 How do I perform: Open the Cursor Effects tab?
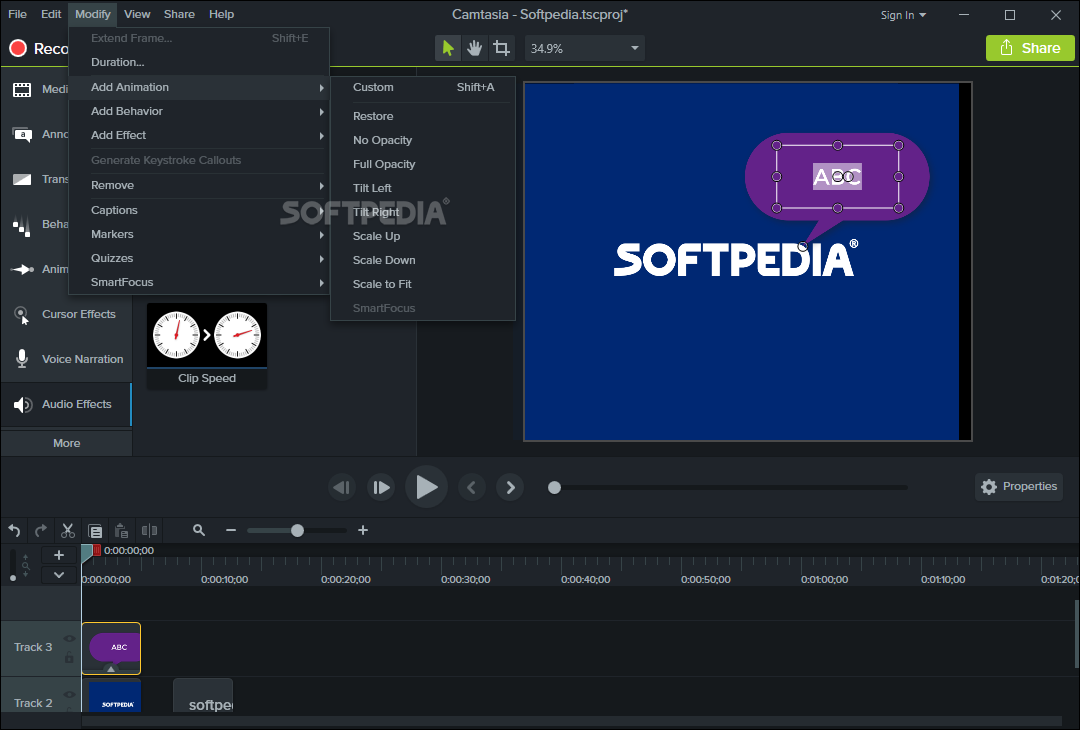66,314
